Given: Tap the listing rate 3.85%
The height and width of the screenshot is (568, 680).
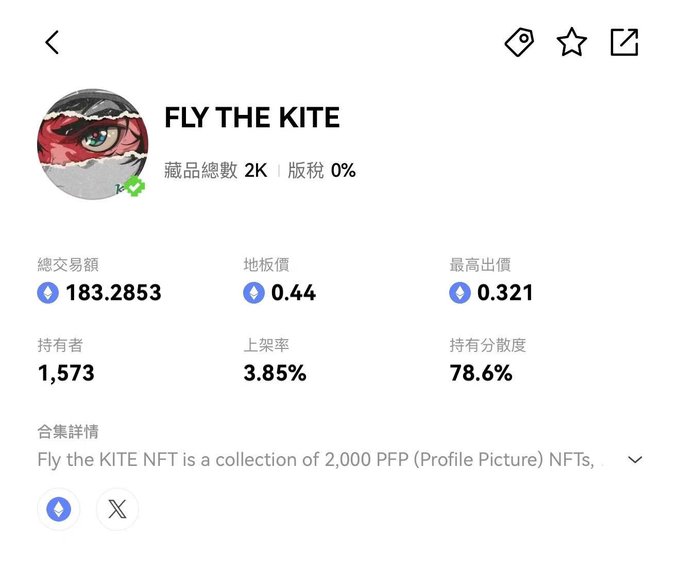Looking at the screenshot, I should point(275,374).
